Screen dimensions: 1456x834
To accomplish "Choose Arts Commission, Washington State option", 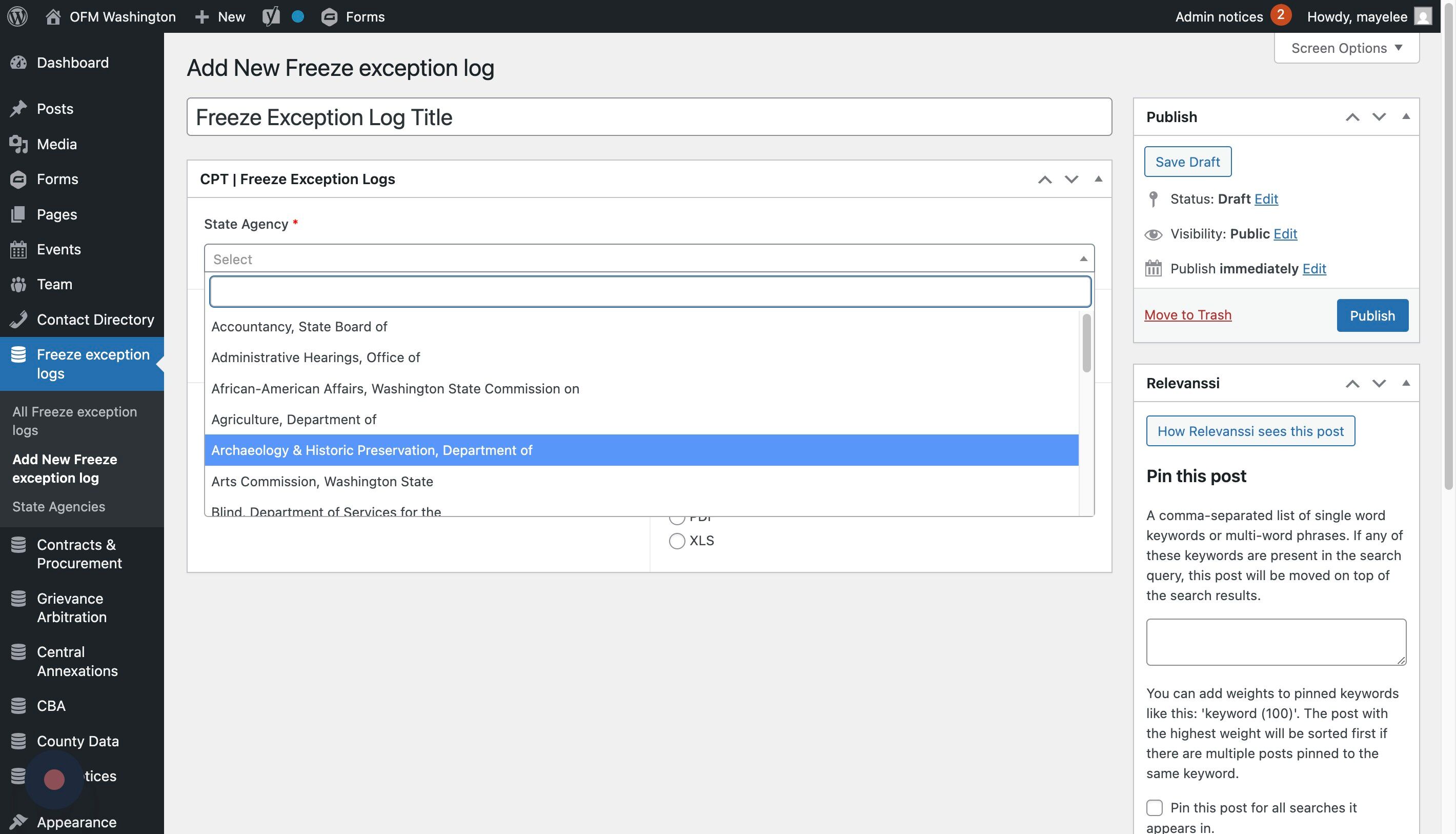I will click(322, 481).
